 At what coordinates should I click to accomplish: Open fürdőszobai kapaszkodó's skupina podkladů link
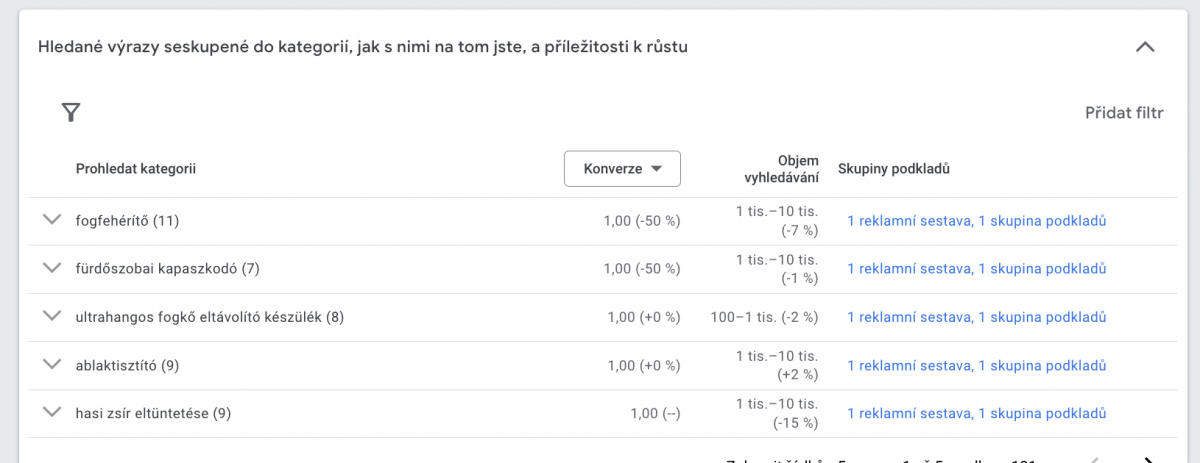click(1042, 269)
